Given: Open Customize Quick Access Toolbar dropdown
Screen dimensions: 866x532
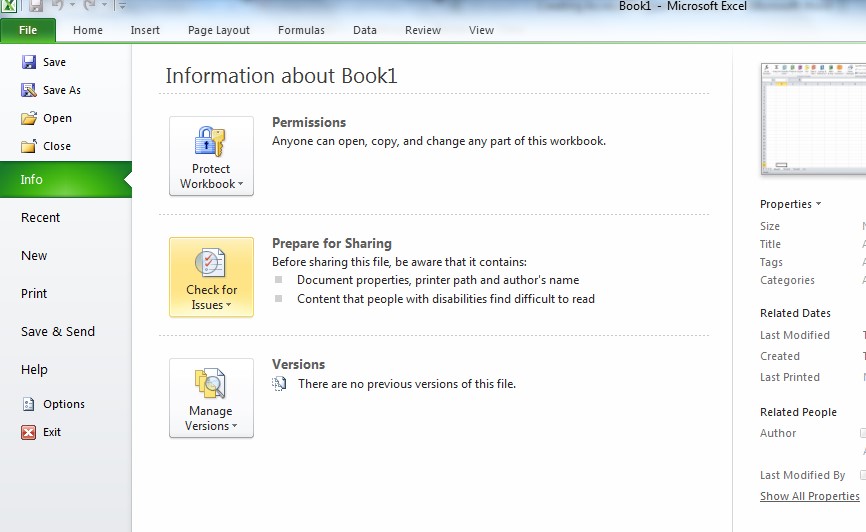Looking at the screenshot, I should click(122, 6).
